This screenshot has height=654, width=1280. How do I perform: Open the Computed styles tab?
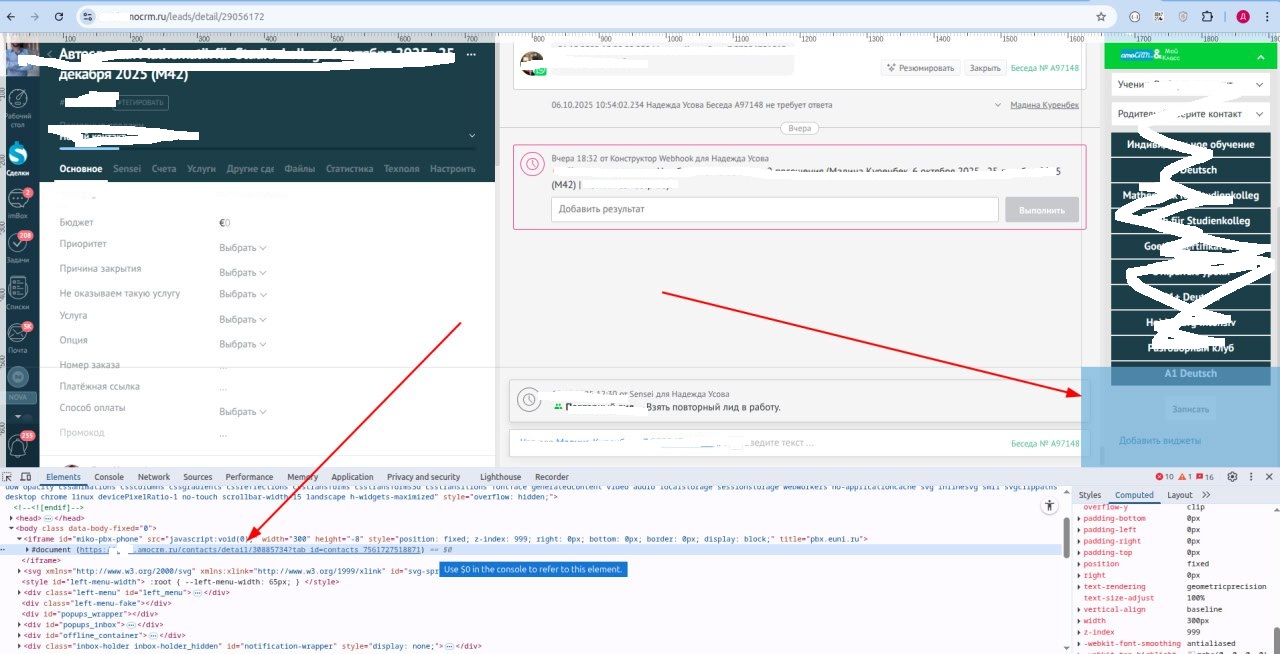click(x=1134, y=495)
